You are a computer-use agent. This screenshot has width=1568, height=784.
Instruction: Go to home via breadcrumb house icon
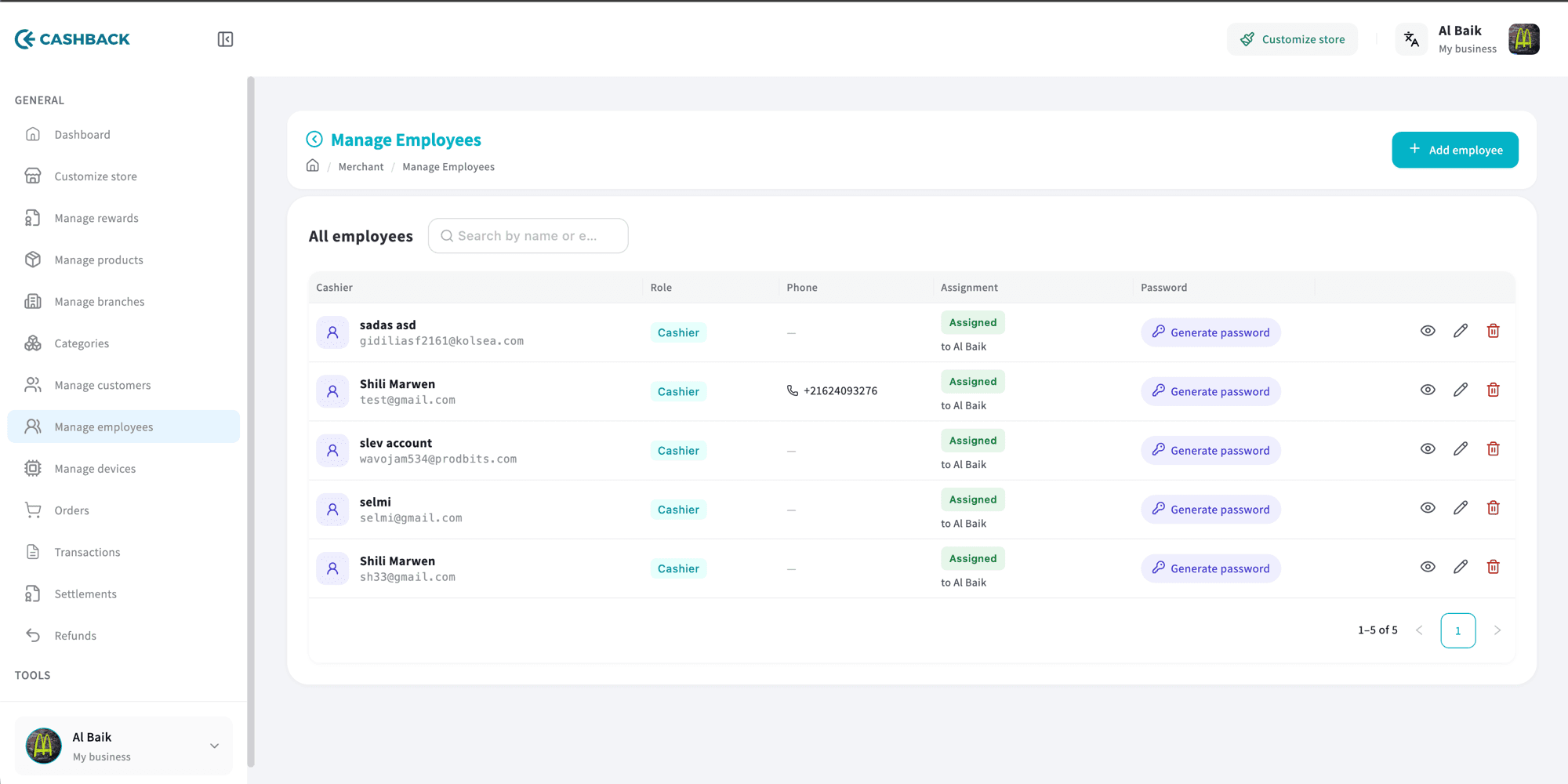tap(313, 166)
